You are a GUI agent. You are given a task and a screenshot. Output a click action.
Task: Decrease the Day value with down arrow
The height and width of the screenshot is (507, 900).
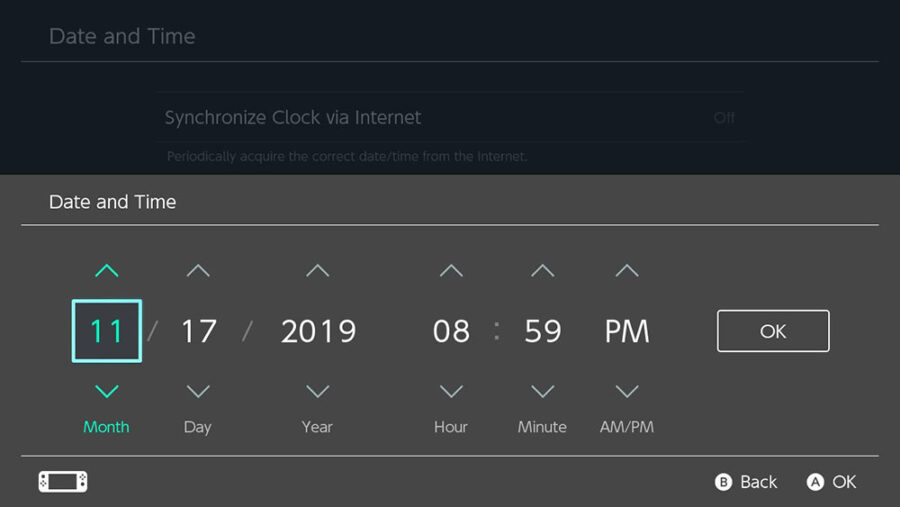click(198, 391)
